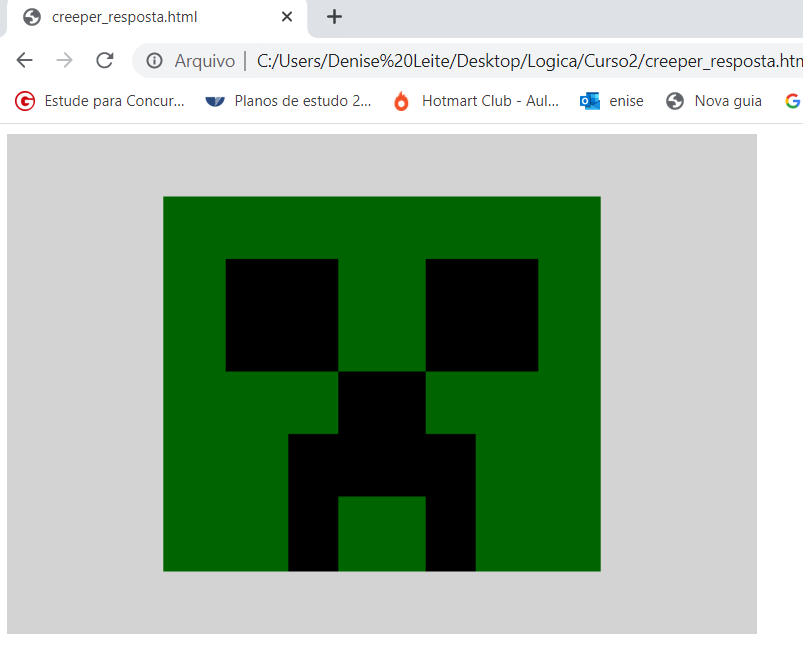Click the red Estude para Concursos bookmark icon
Image resolution: width=803 pixels, height=661 pixels.
(23, 100)
